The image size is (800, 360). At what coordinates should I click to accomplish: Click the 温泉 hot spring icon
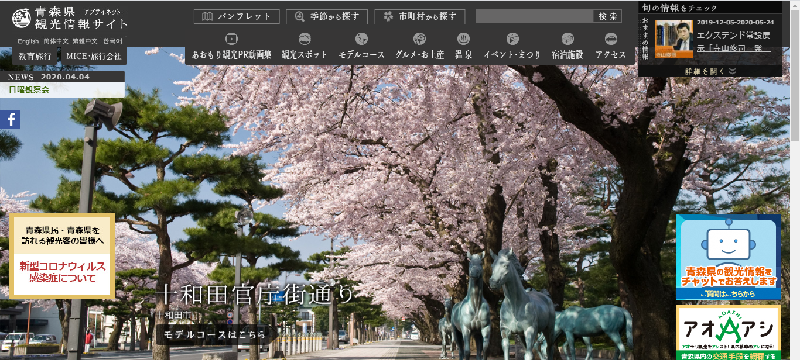tap(463, 39)
